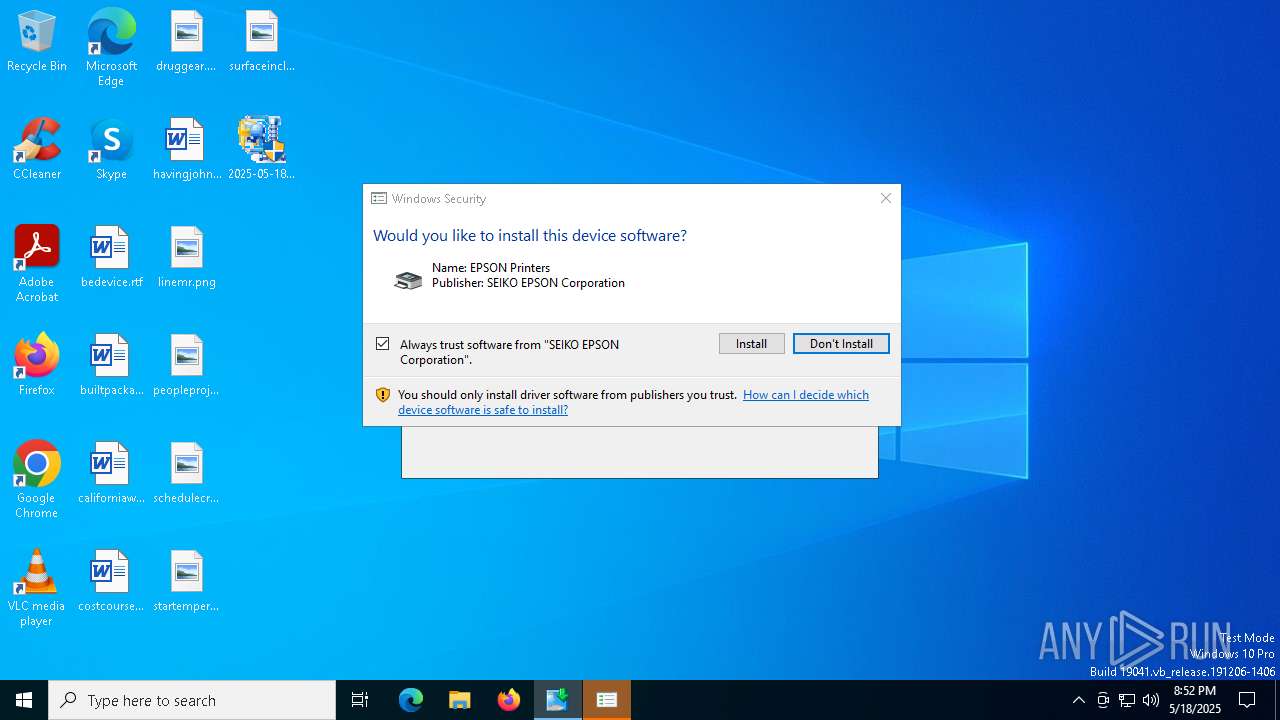Close the Windows Security dialog
Screen dimensions: 1280x720
tap(885, 198)
